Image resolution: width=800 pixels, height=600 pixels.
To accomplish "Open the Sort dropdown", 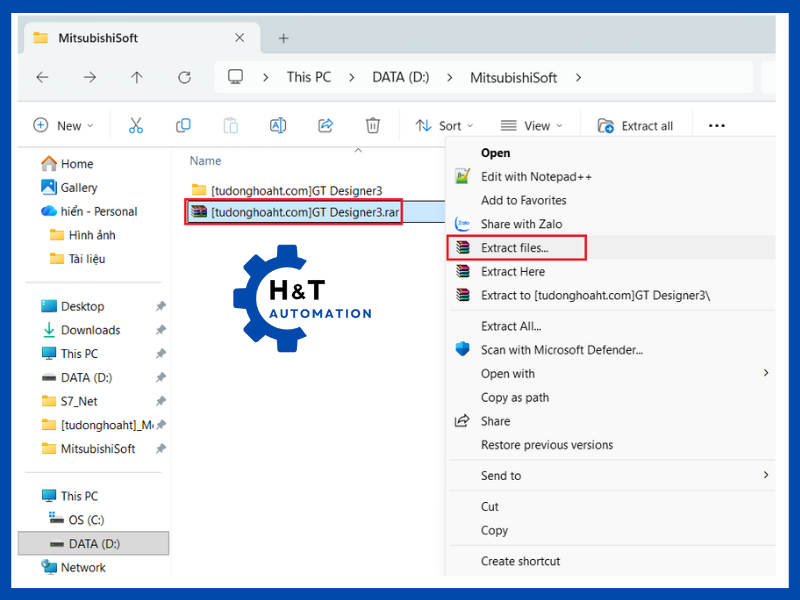I will coord(445,125).
